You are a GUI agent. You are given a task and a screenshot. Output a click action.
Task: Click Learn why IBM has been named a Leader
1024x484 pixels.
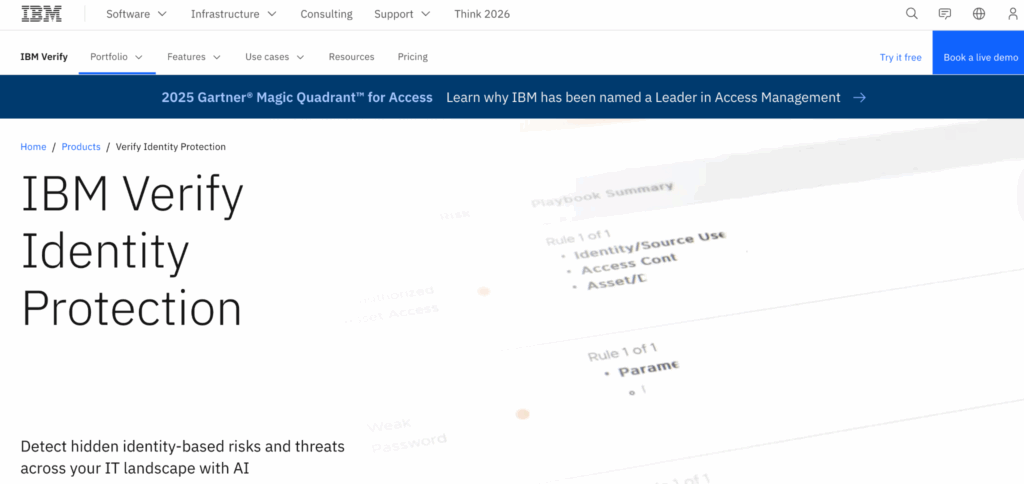click(643, 97)
